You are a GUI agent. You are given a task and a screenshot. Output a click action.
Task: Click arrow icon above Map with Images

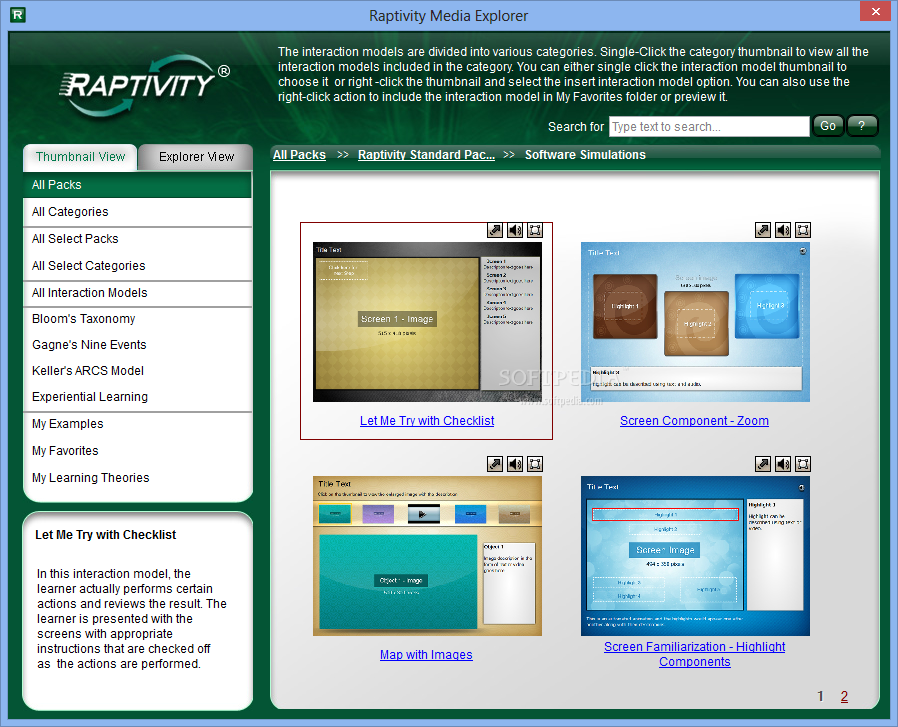495,464
